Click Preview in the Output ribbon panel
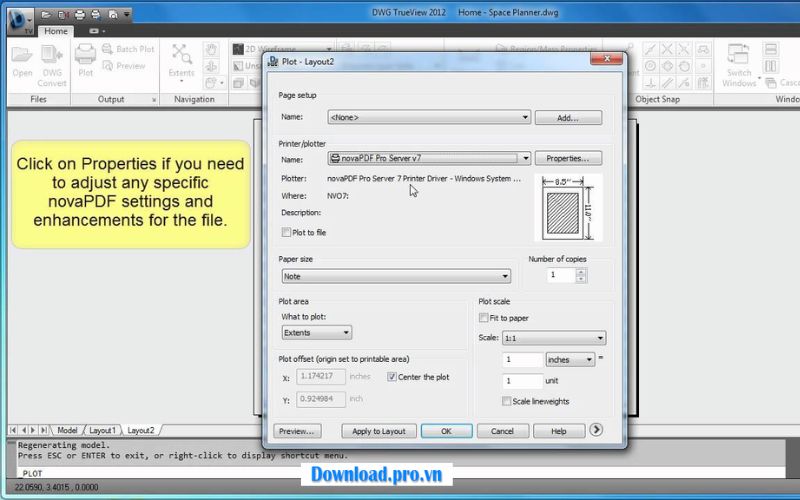The height and width of the screenshot is (500, 800). click(x=124, y=66)
